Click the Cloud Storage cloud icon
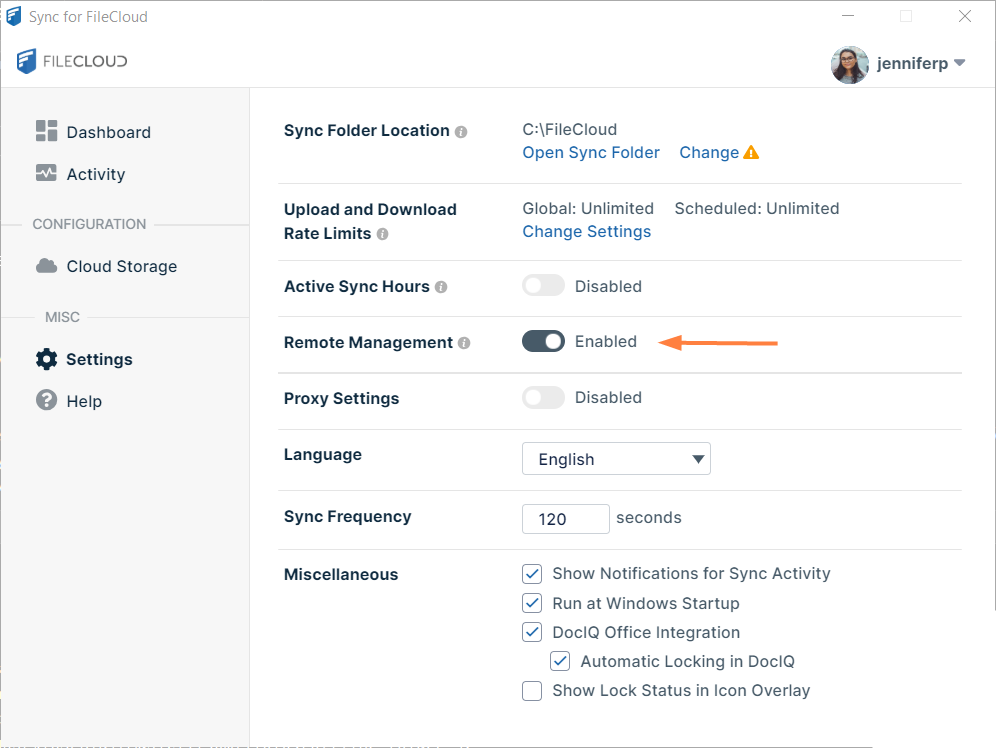996x748 pixels. point(46,265)
